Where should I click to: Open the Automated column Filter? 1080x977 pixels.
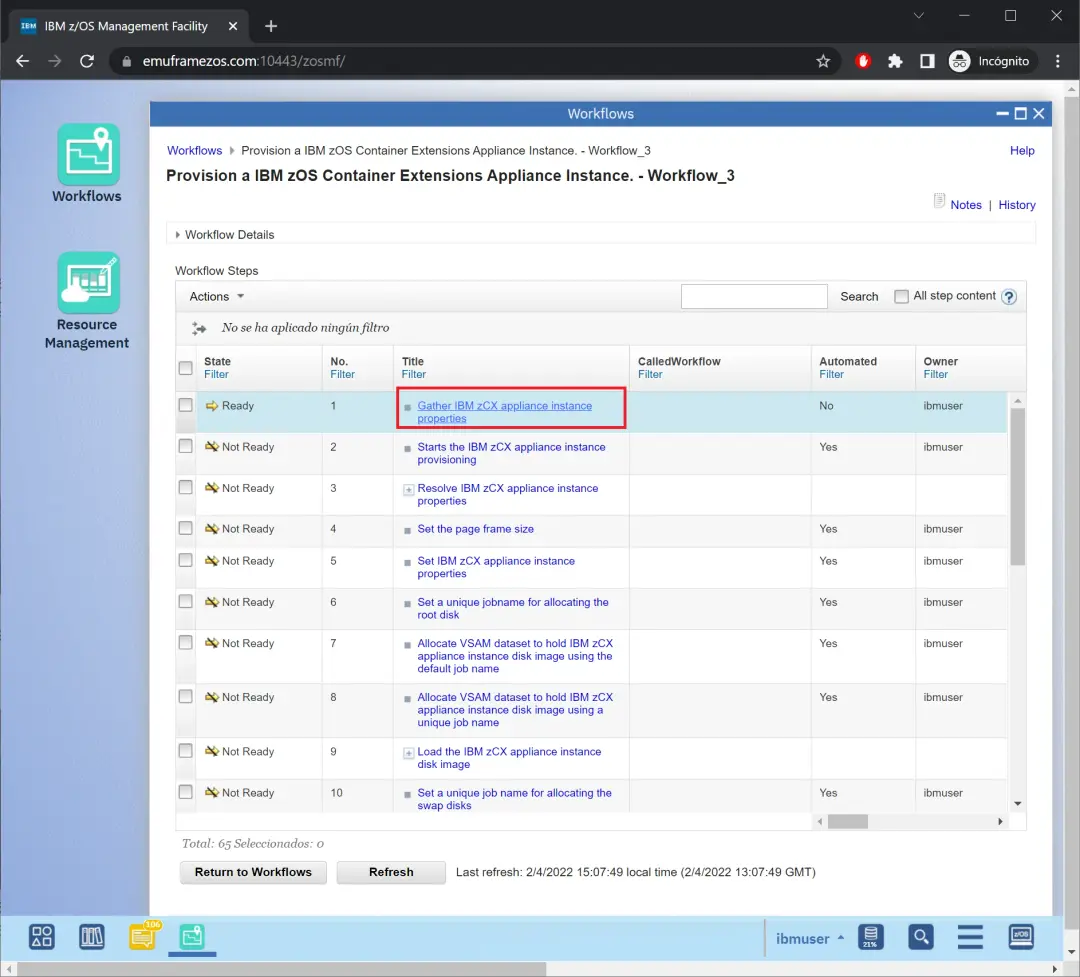point(831,374)
